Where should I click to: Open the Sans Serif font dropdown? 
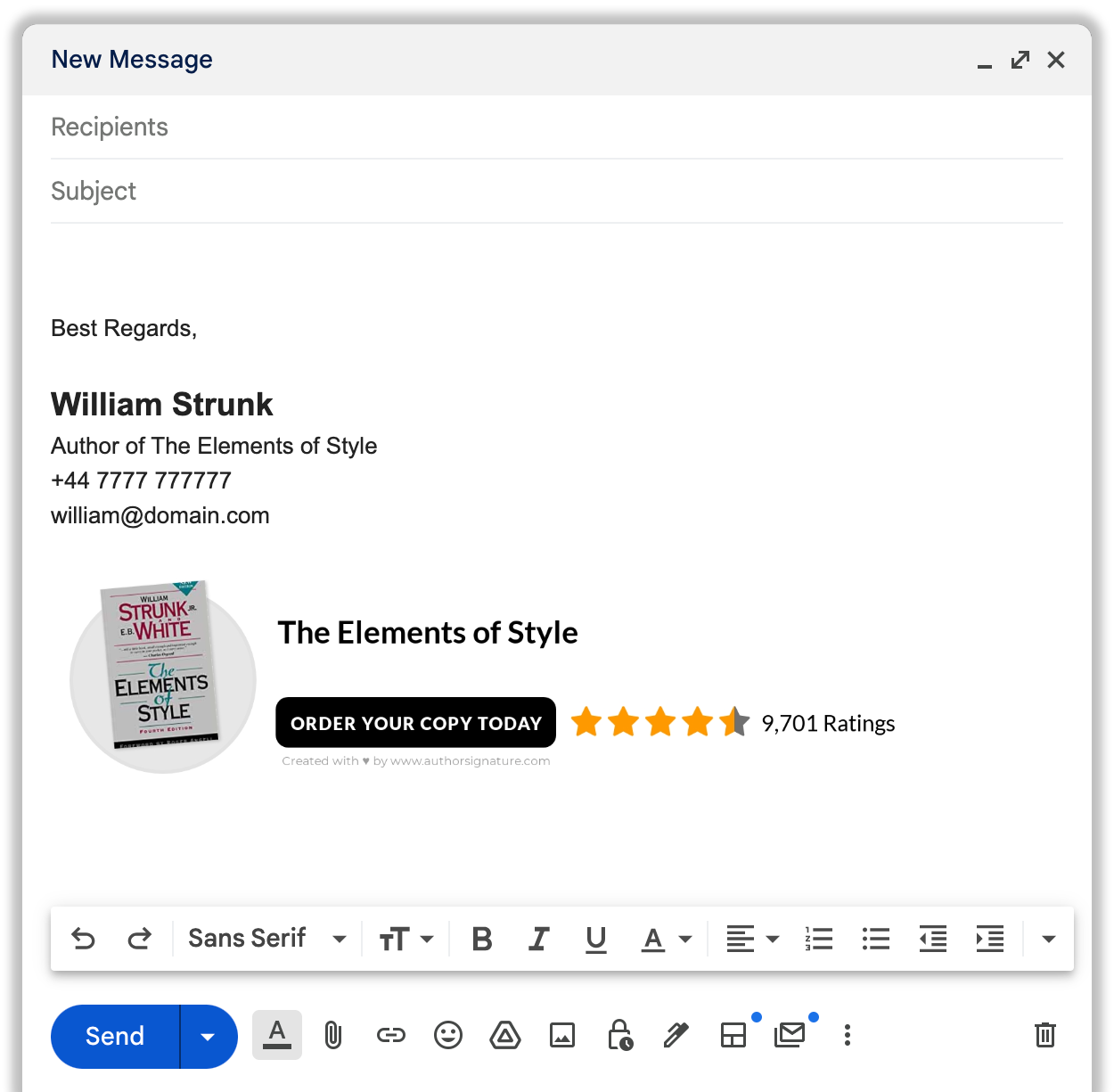[x=266, y=939]
